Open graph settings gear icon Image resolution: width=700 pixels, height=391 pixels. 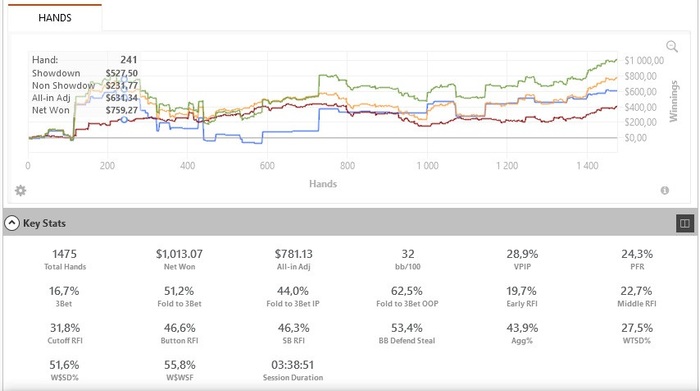21,191
